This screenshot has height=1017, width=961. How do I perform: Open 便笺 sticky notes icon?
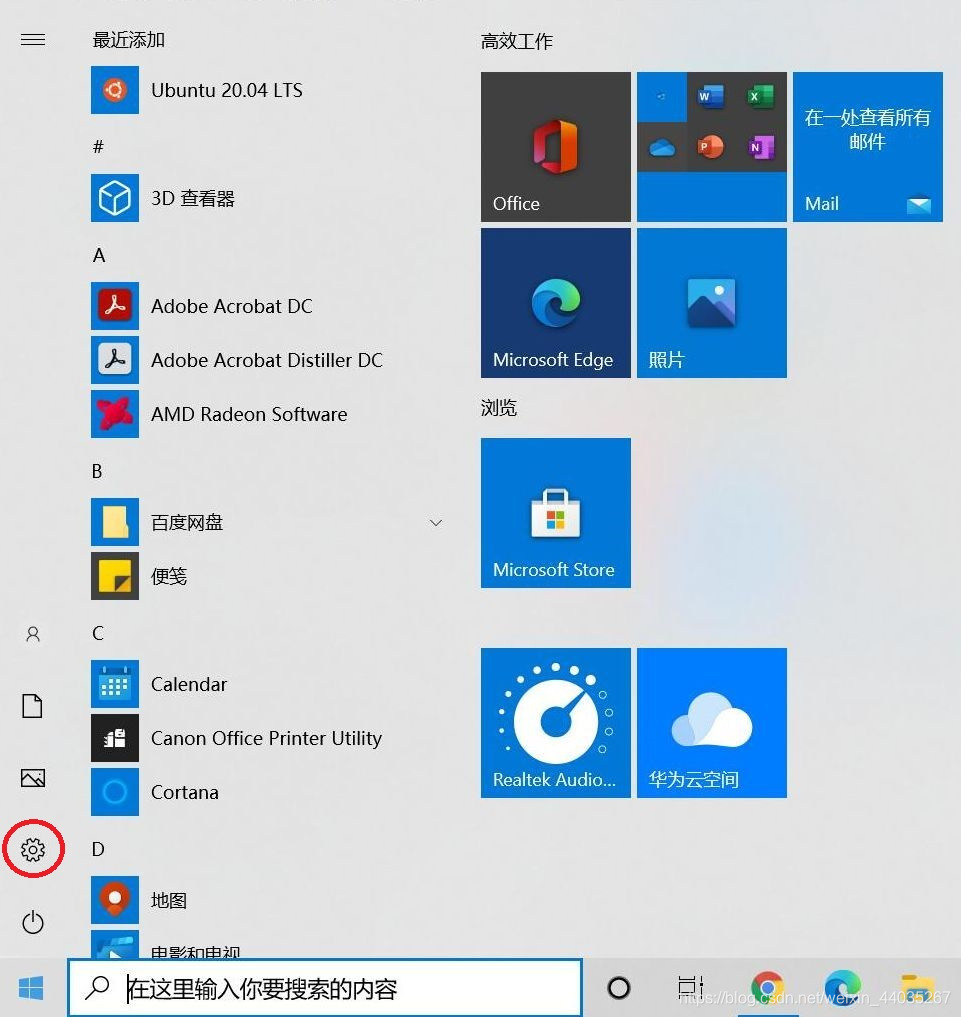click(x=115, y=576)
